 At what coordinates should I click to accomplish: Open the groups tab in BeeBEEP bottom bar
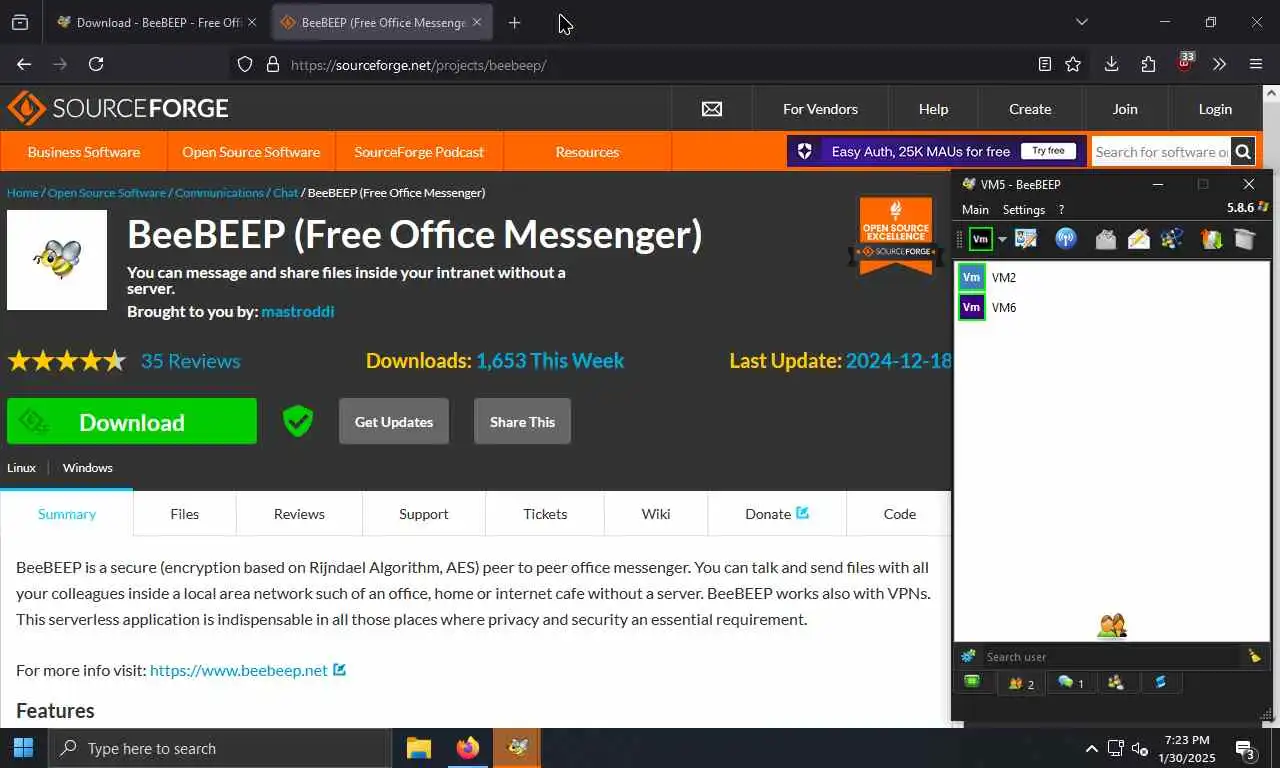1116,683
